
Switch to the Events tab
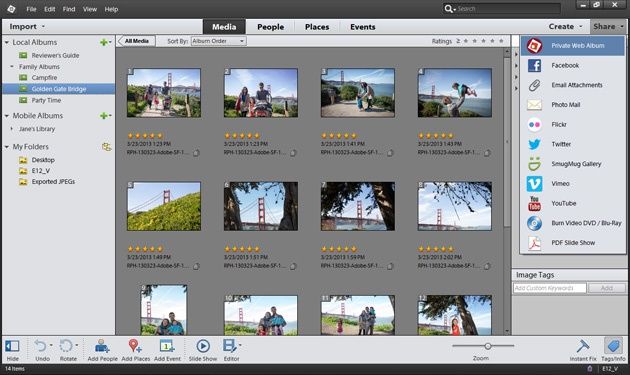(362, 27)
